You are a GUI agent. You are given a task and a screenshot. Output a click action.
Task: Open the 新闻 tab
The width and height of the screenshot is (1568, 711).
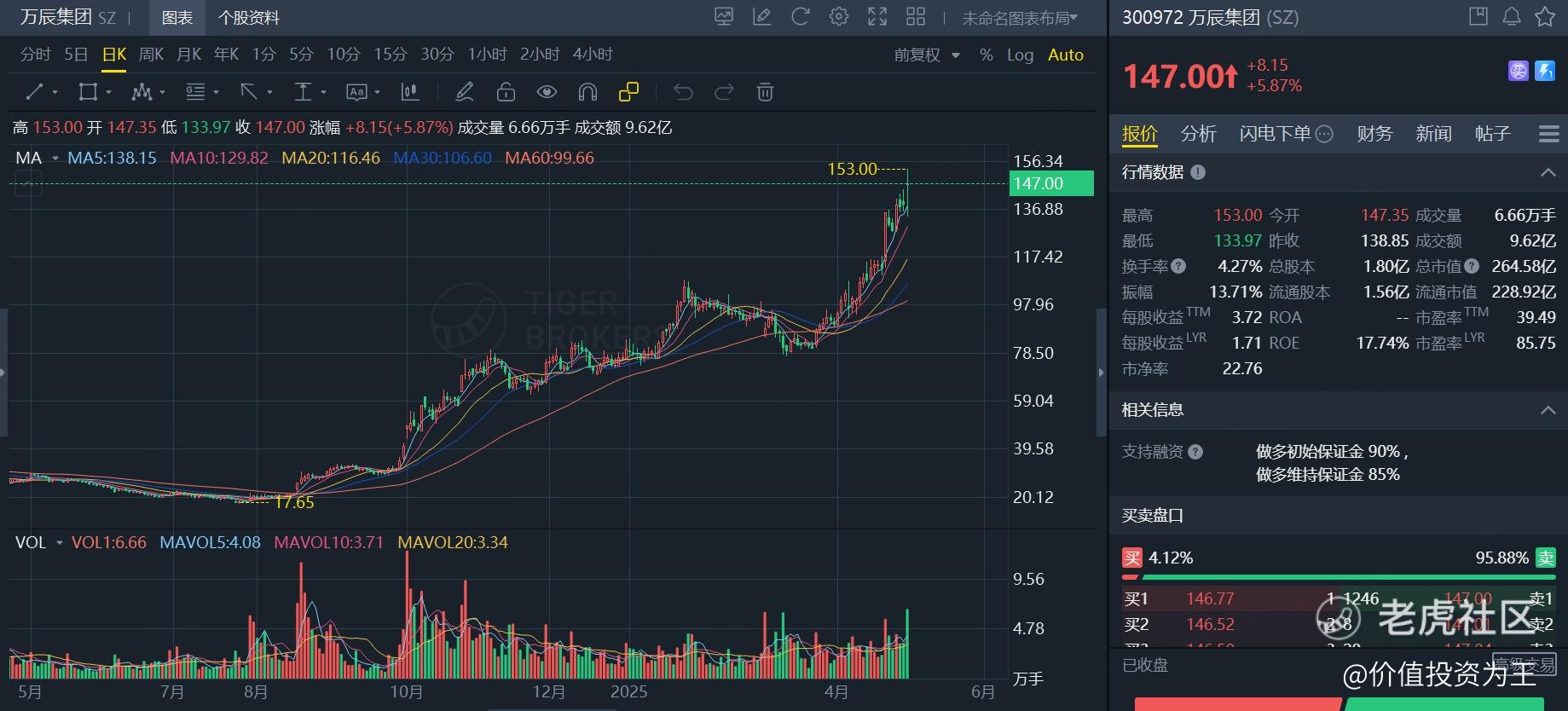click(1433, 134)
